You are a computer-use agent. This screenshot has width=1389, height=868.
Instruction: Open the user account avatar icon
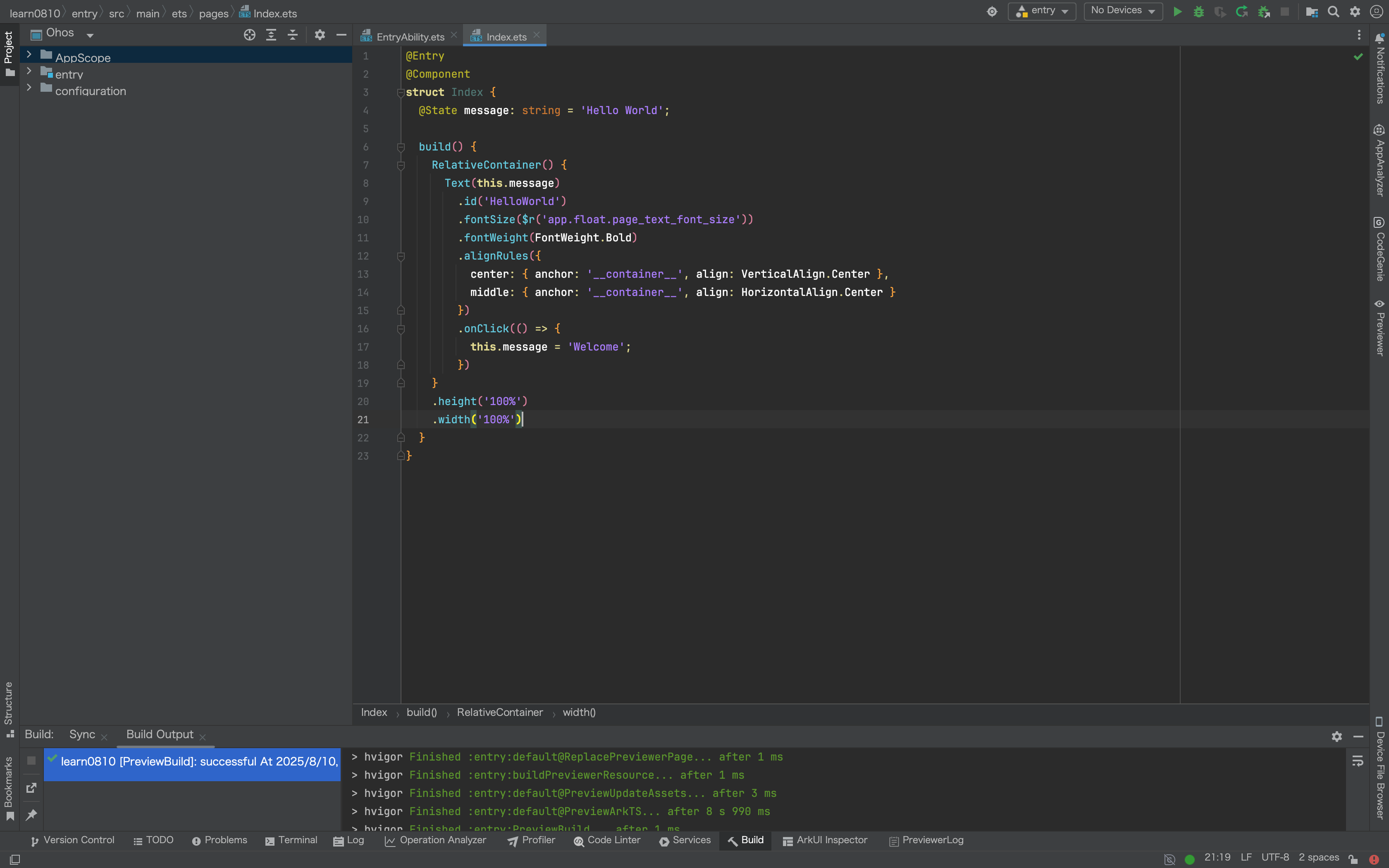[1376, 12]
